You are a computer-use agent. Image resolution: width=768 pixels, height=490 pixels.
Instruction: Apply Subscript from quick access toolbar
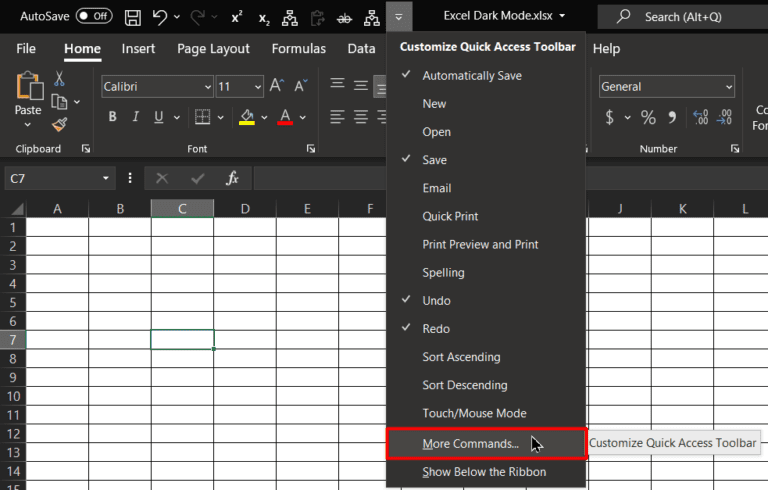coord(264,19)
